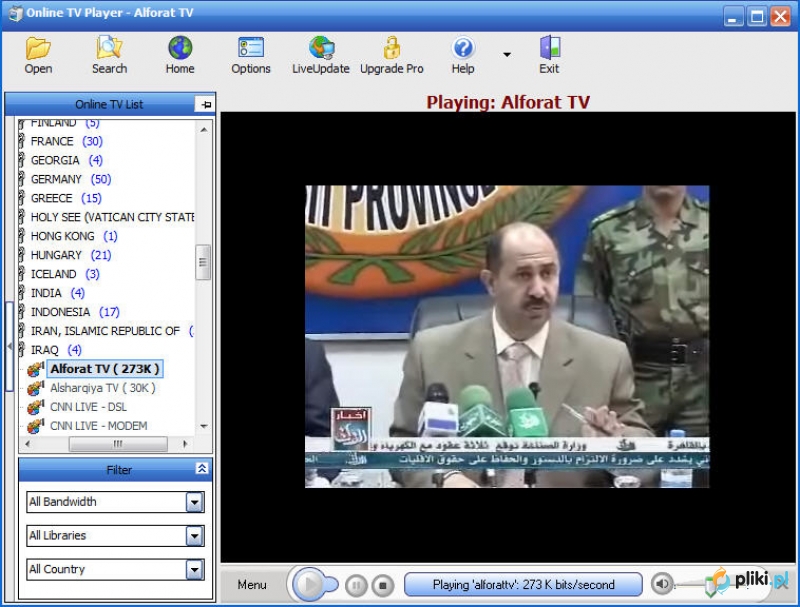The width and height of the screenshot is (800, 607).
Task: Click the CNN LIVE - DSL channel icon
Action: tap(35, 407)
